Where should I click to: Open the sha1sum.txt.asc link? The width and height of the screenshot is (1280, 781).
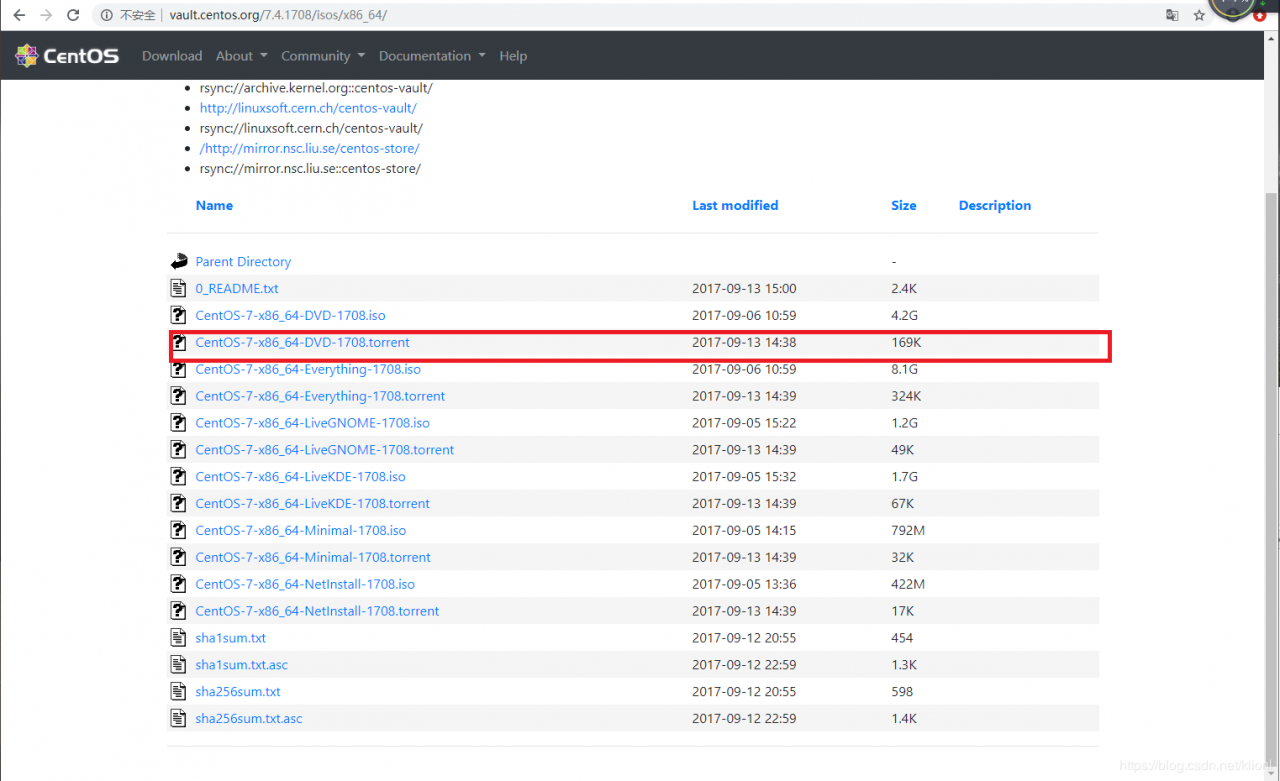tap(242, 665)
